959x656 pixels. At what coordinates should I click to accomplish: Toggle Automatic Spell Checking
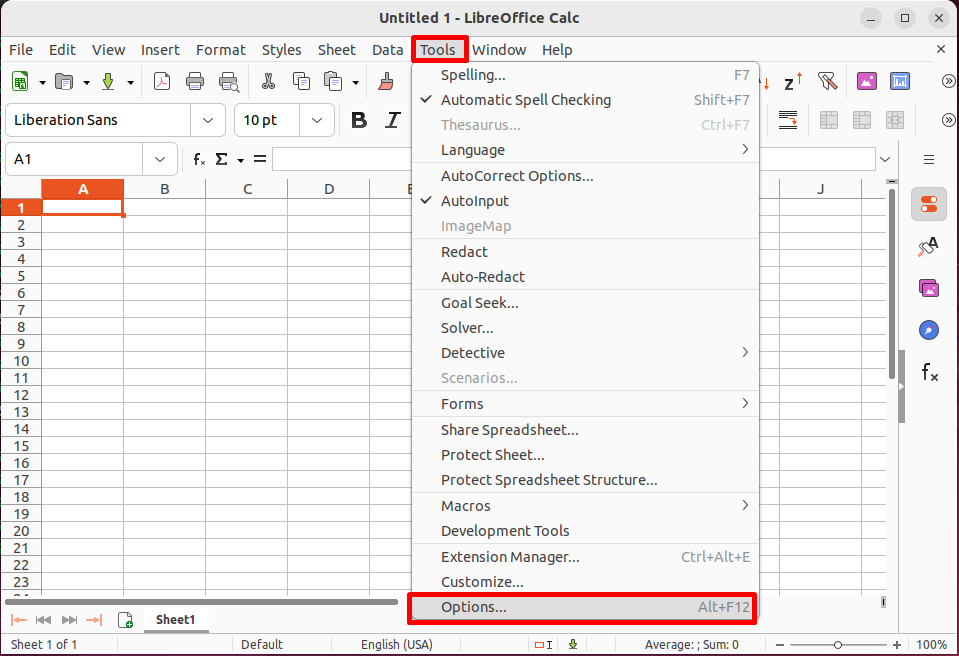coord(585,100)
